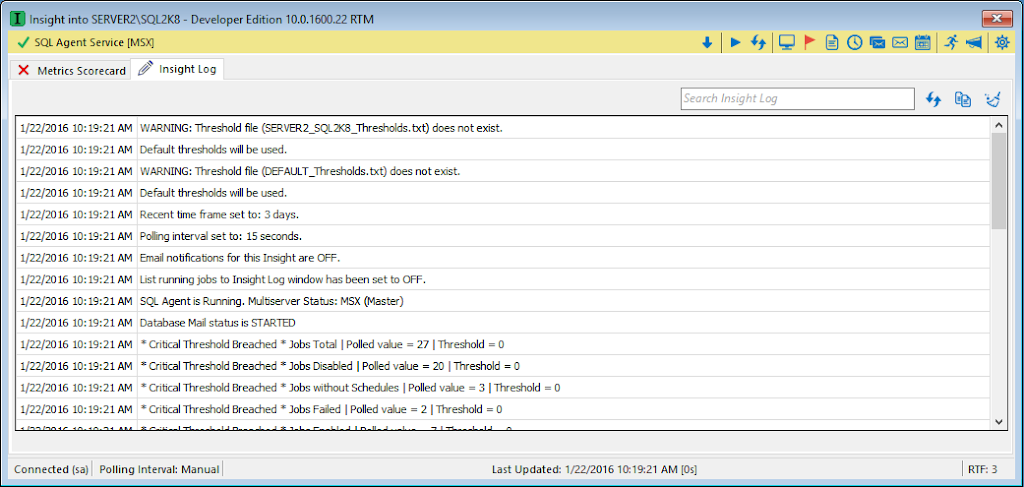Click the log scrollbar up arrow
This screenshot has height=487, width=1024.
coord(999,125)
